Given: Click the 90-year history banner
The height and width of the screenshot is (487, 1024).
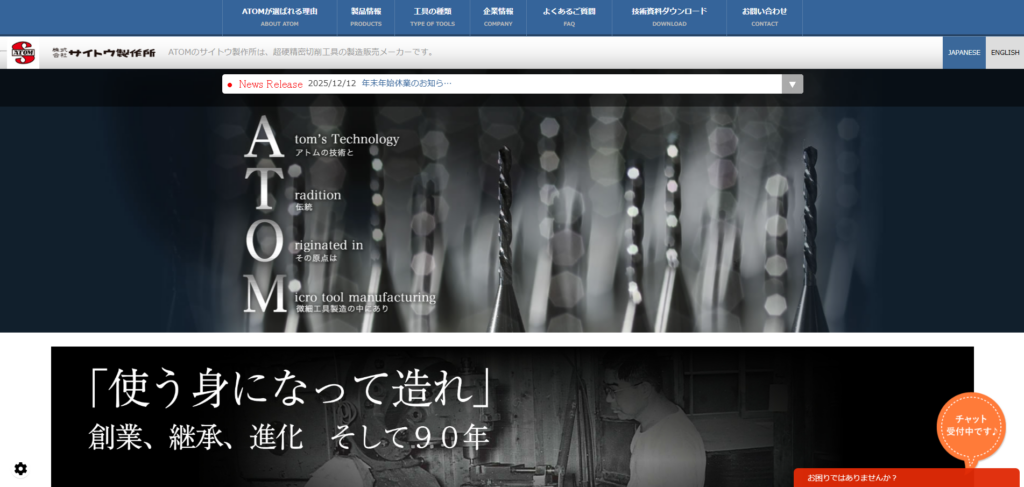Looking at the screenshot, I should click(x=512, y=417).
